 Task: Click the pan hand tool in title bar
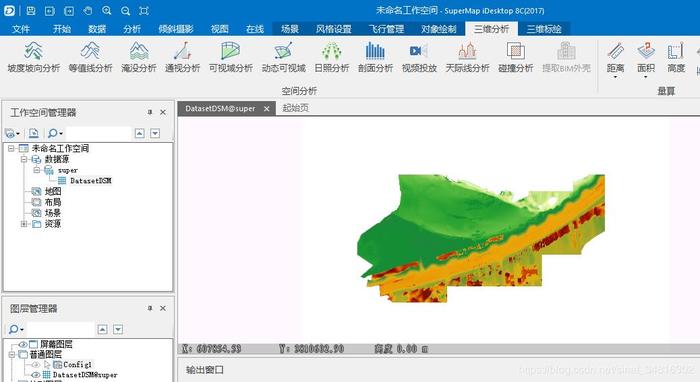pos(88,11)
